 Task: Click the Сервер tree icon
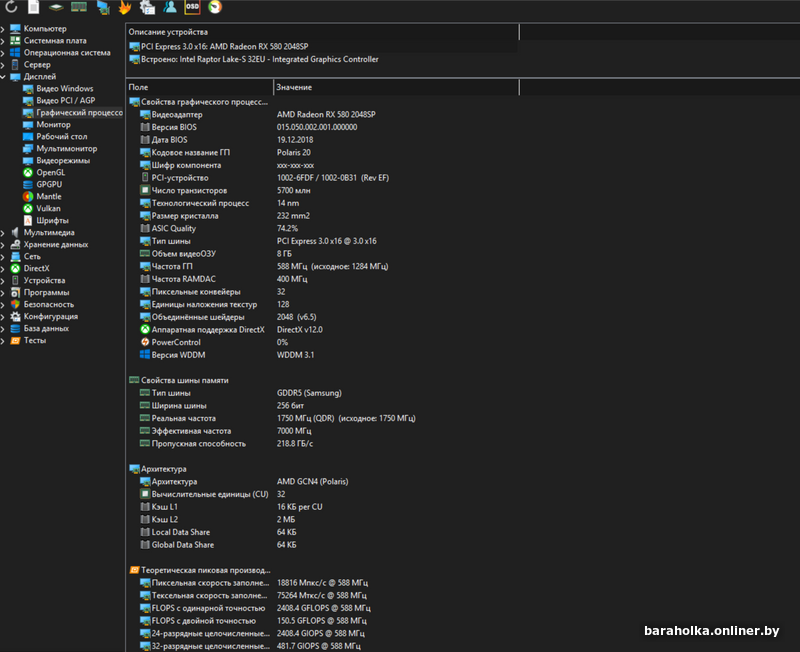(x=15, y=64)
